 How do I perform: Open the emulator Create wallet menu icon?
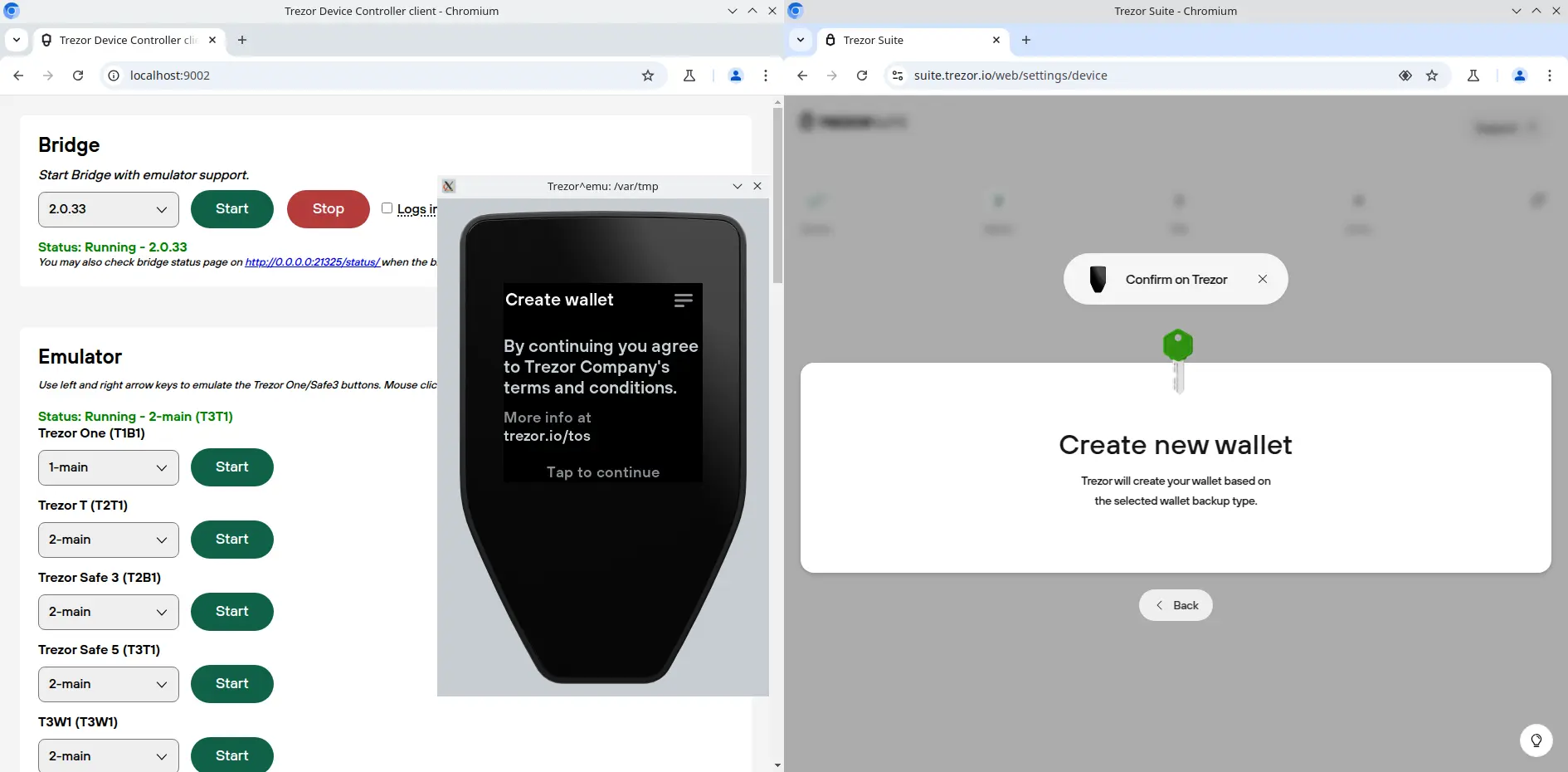[684, 300]
